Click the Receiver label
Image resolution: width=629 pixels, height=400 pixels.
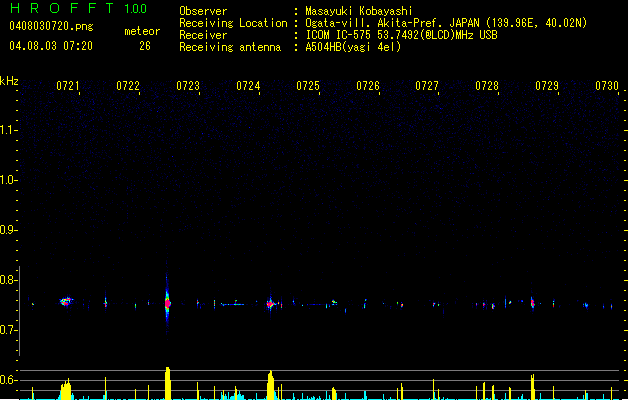[x=203, y=35]
